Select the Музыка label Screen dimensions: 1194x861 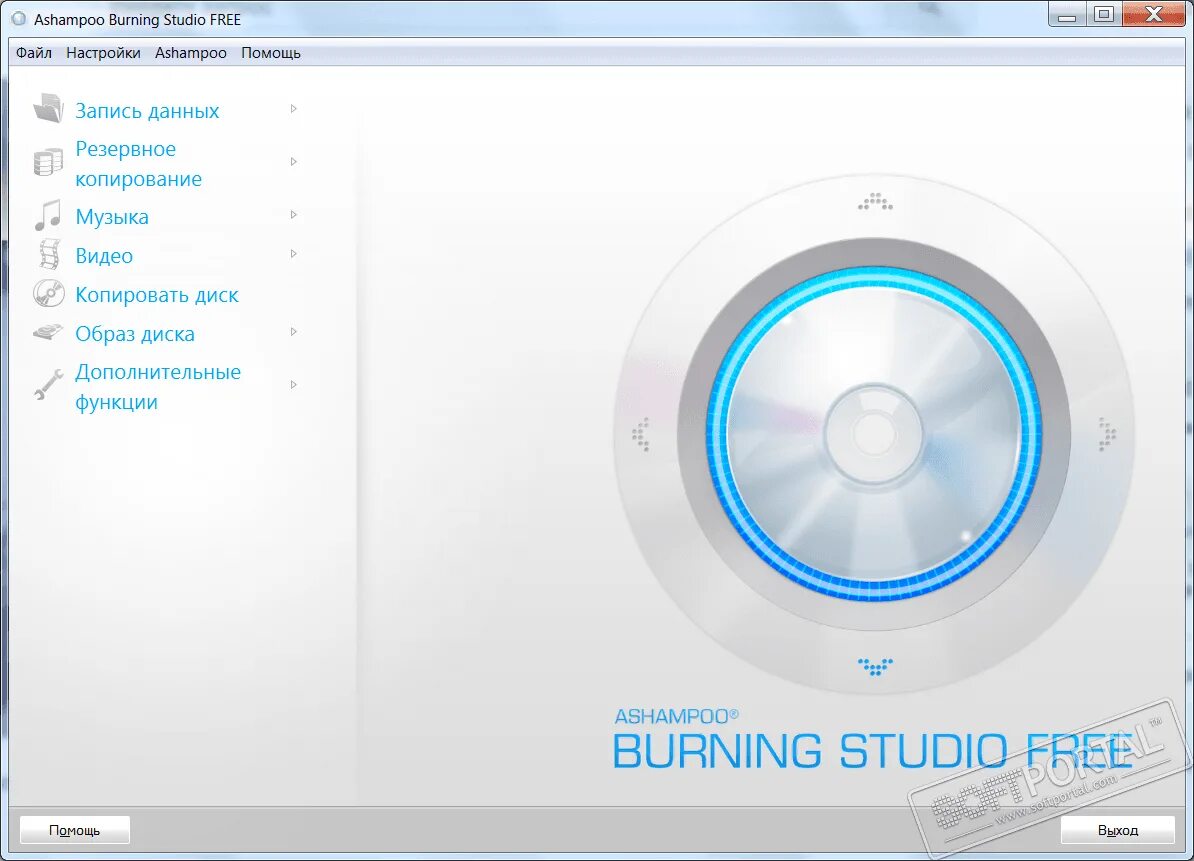(112, 217)
